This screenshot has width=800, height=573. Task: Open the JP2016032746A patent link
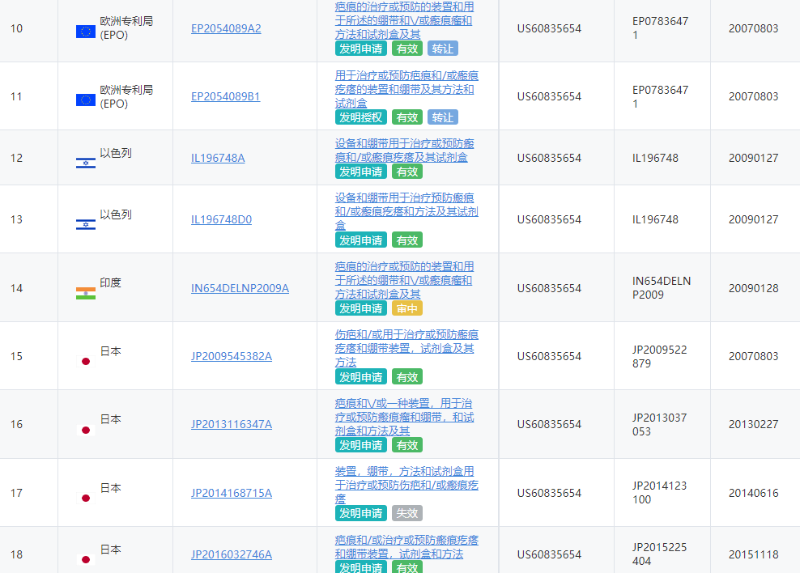[231, 555]
